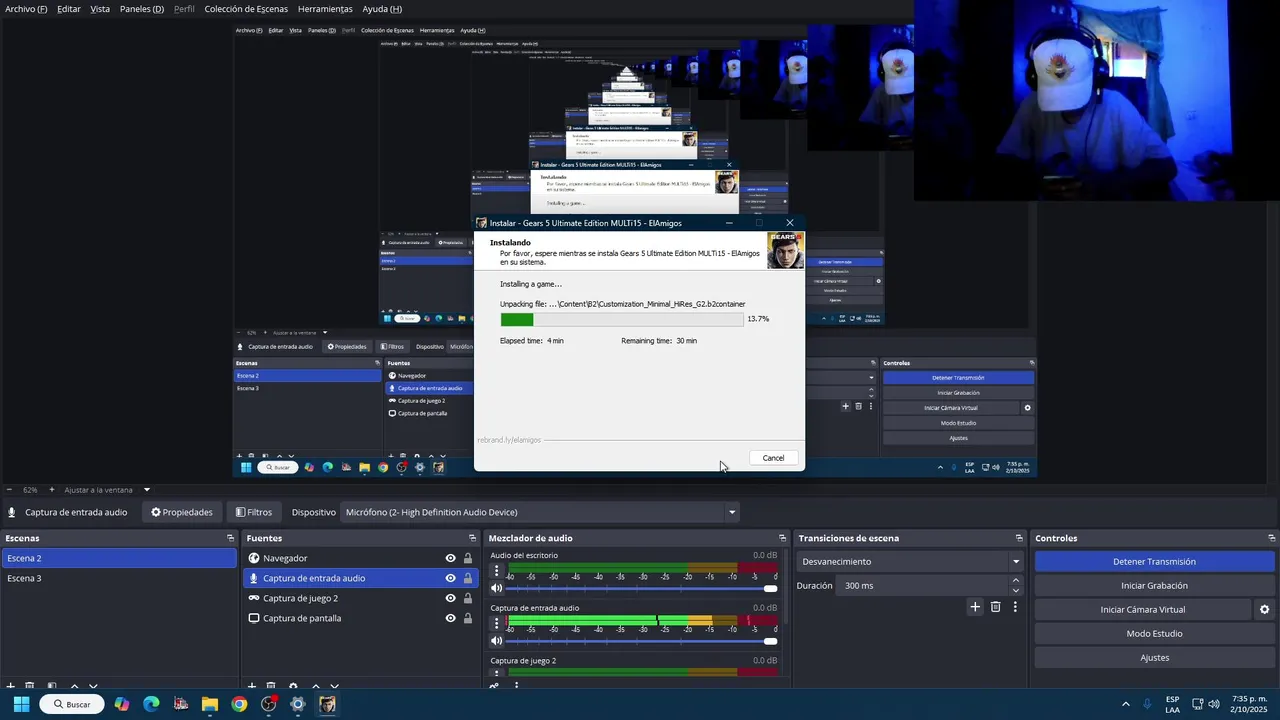1280x720 pixels.
Task: Adjust Captura de entrada audio volume slider
Action: 642,641
